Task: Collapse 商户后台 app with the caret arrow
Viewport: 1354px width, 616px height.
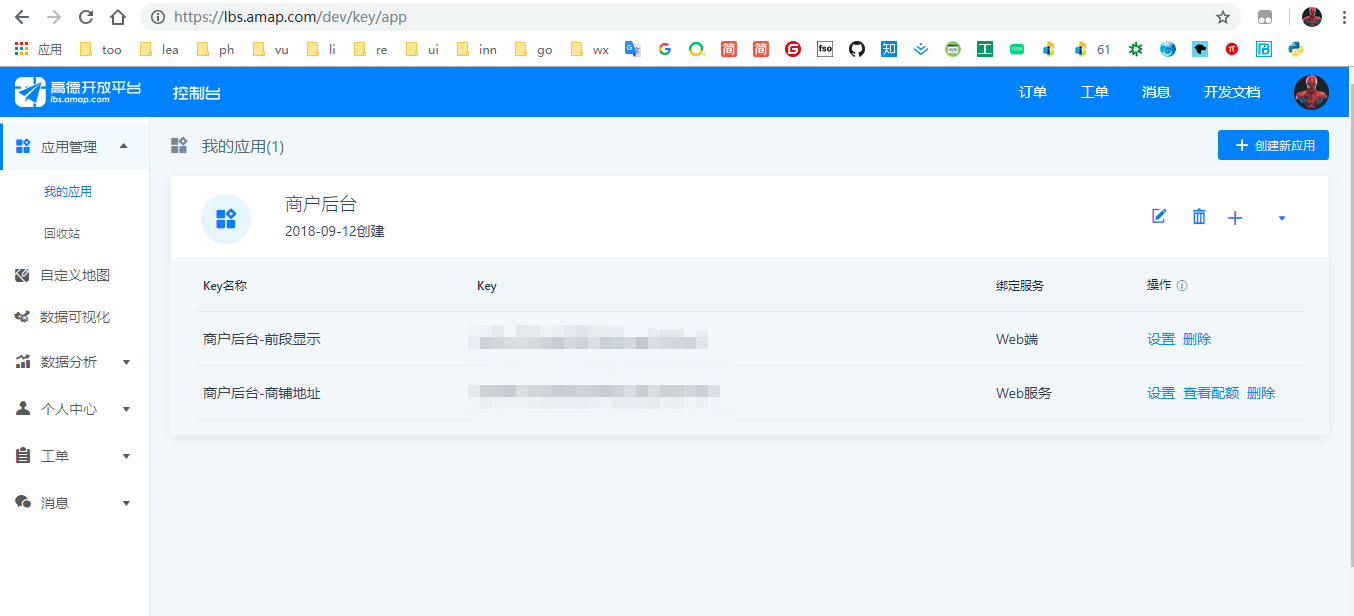Action: click(x=1282, y=217)
